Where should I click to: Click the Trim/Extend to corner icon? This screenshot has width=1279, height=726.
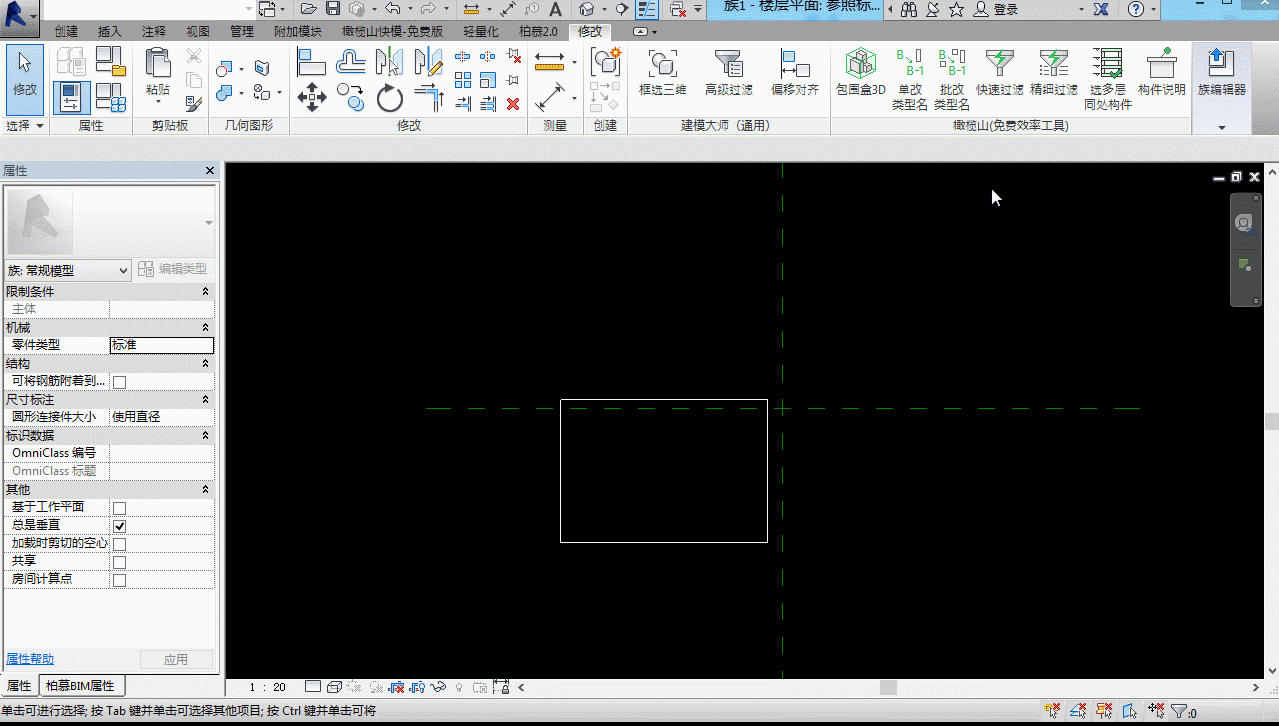pos(428,97)
